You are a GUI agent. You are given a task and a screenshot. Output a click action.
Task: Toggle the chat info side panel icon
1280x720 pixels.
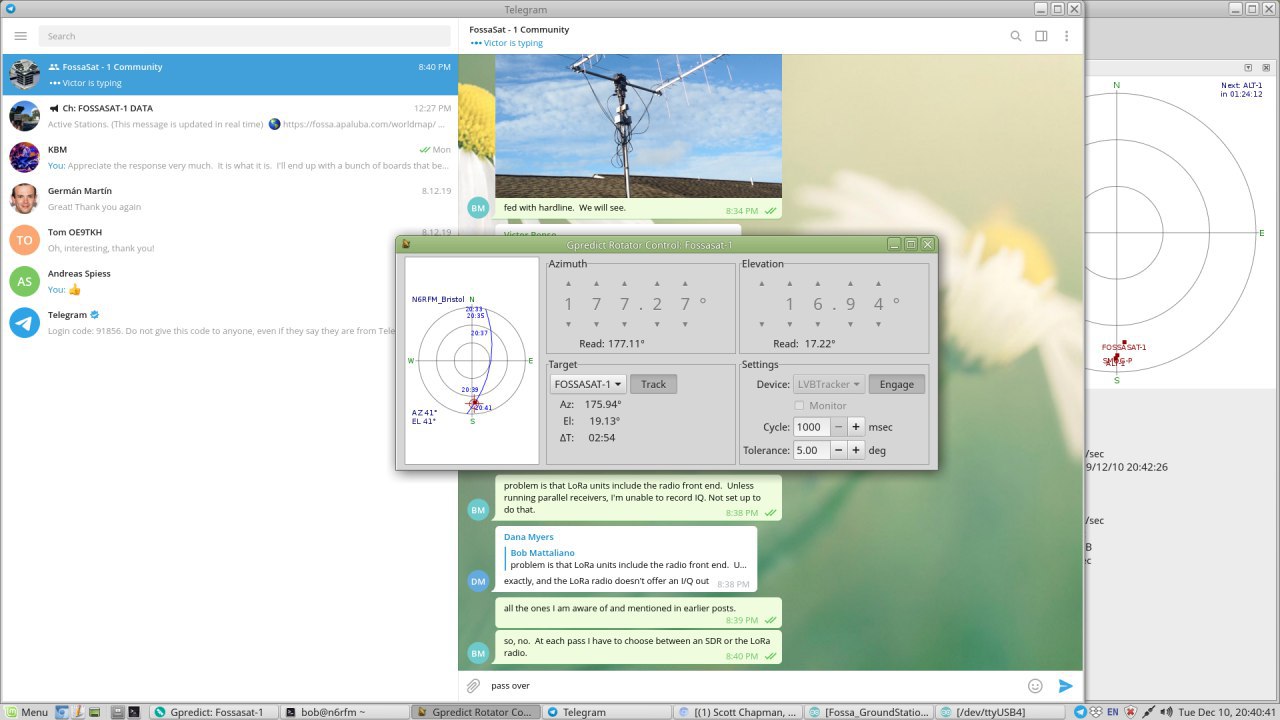[1041, 36]
